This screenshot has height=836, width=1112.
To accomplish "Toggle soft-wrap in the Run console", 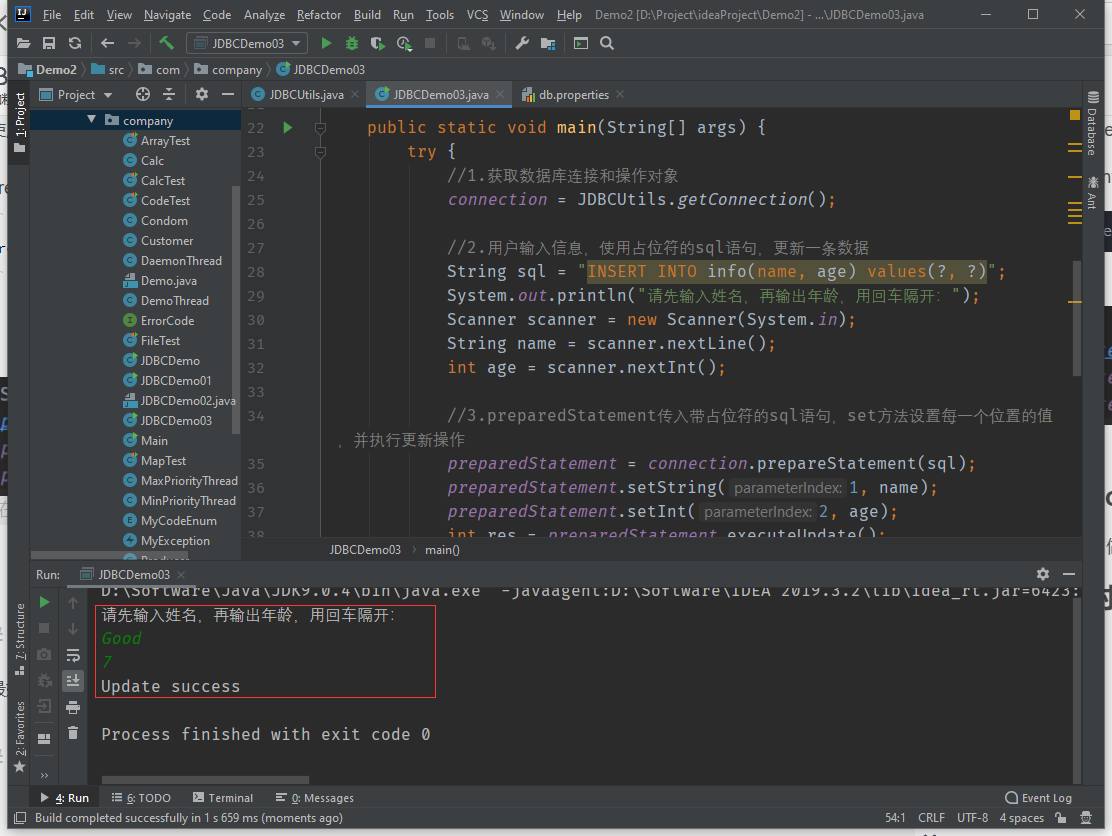I will pos(72,654).
